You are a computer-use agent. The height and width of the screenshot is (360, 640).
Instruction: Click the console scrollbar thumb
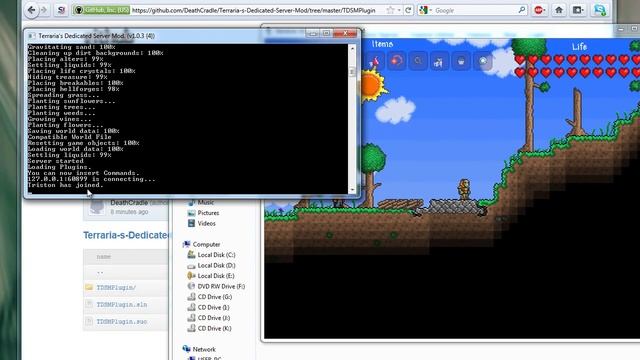352,72
